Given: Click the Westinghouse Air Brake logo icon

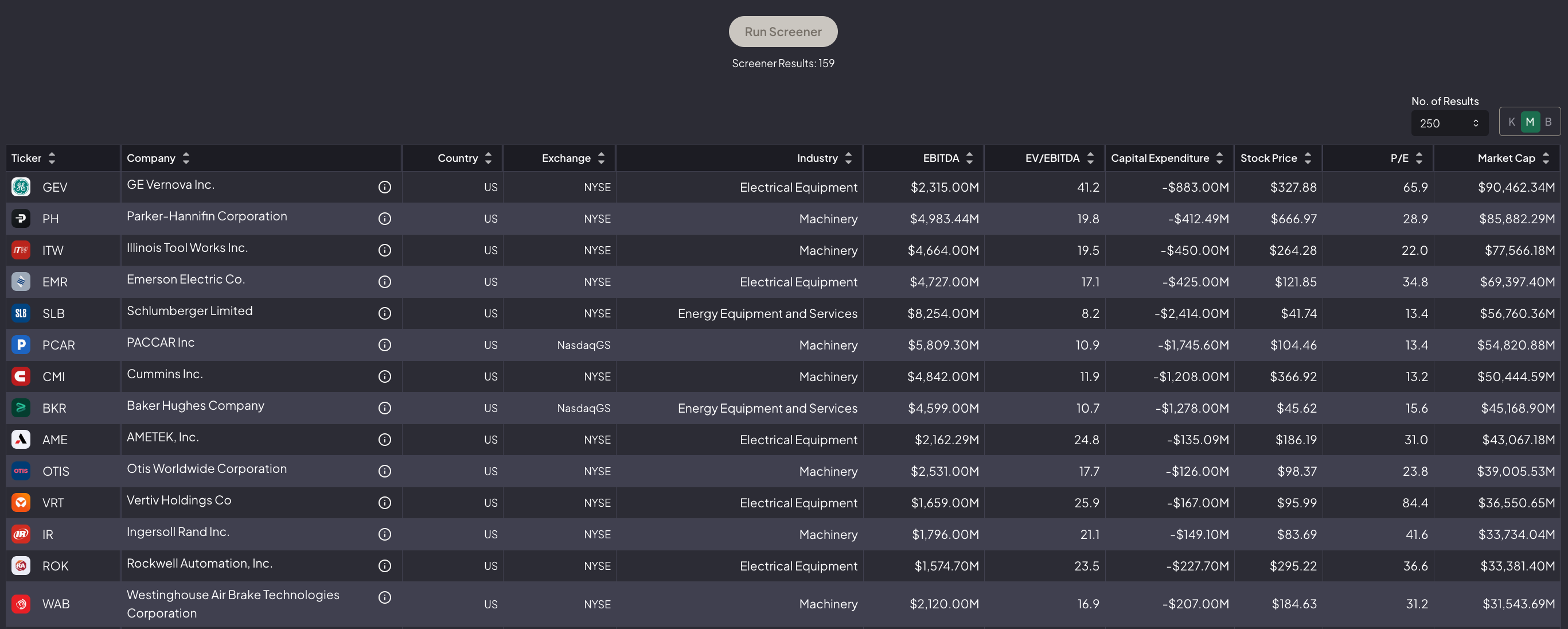Looking at the screenshot, I should coord(21,604).
